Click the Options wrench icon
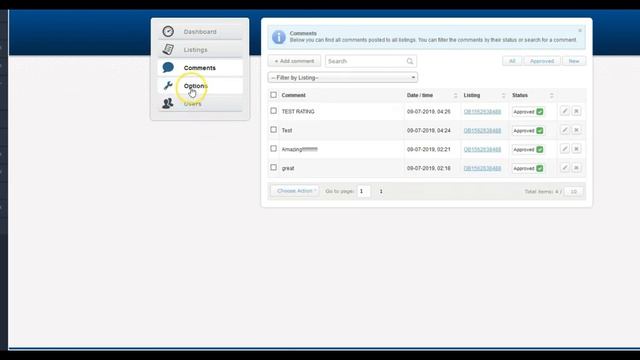This screenshot has width=640, height=360. (168, 85)
